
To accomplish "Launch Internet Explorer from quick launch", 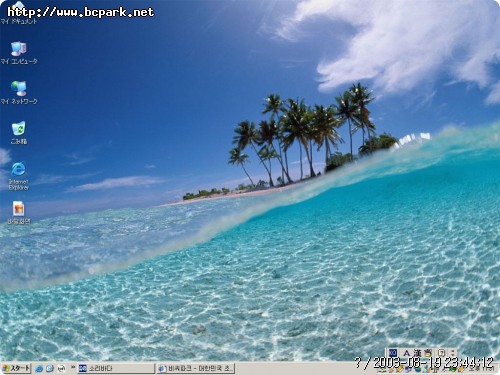I will coord(39,369).
